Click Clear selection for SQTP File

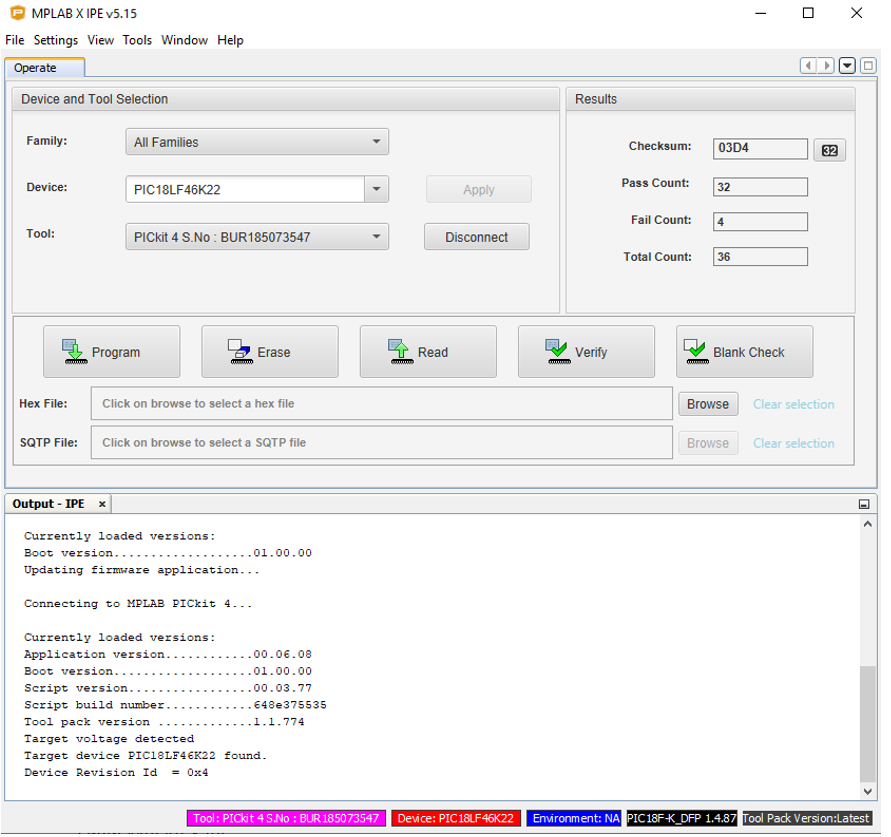pyautogui.click(x=793, y=443)
